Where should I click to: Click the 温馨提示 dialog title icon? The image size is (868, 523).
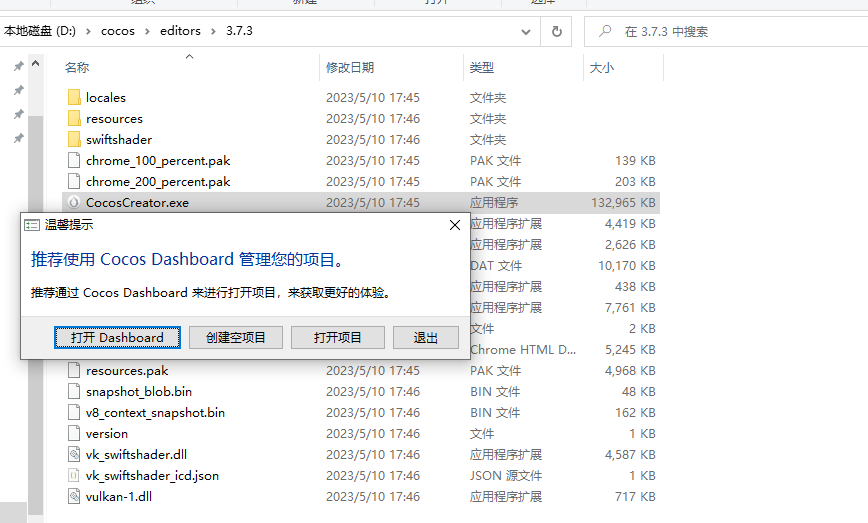32,225
